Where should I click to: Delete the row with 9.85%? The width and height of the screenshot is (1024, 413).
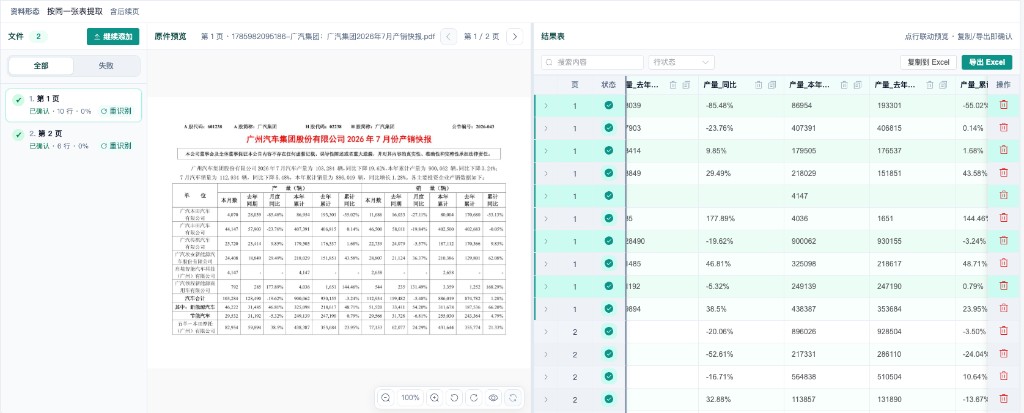(1004, 150)
